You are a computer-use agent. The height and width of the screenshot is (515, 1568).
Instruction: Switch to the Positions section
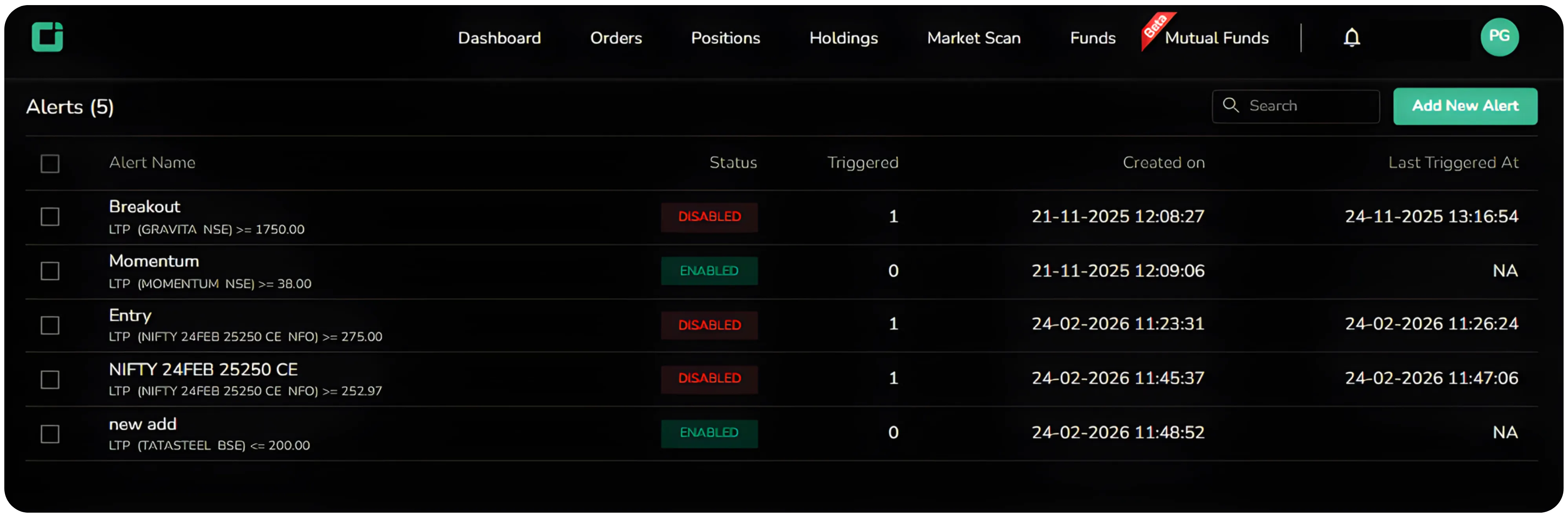[x=725, y=38]
